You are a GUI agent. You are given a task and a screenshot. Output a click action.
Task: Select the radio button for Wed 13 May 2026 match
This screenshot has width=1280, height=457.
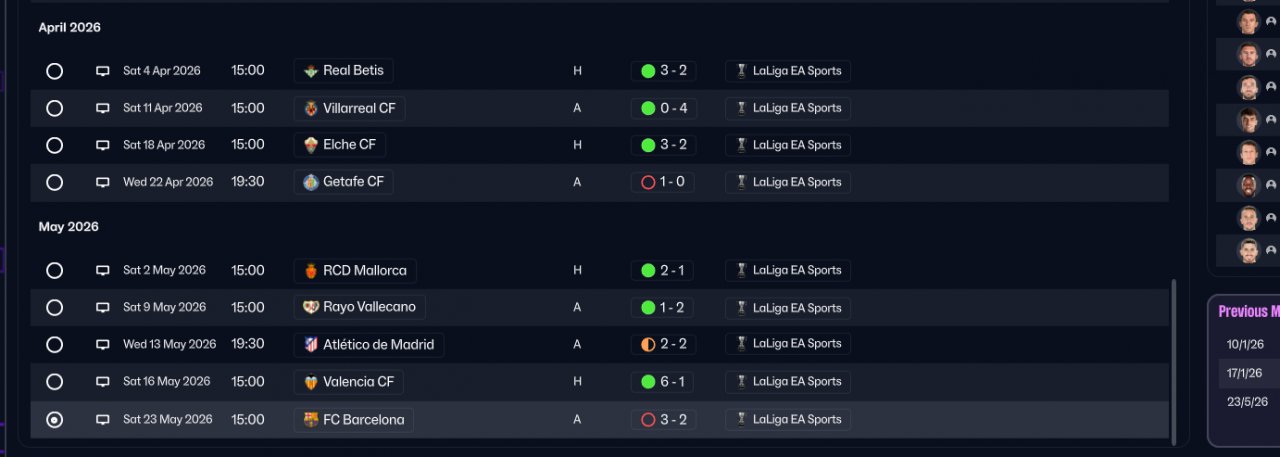click(x=55, y=345)
